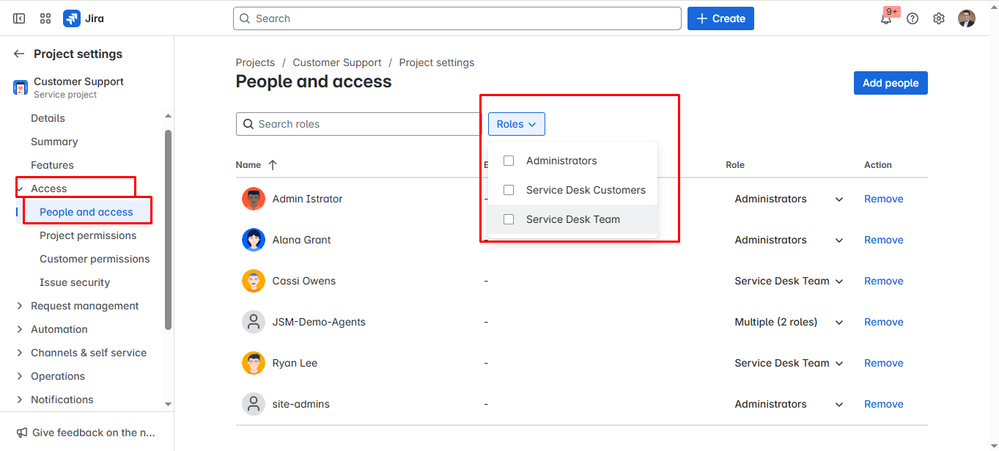Click the magnifier icon in Search roles

point(248,124)
